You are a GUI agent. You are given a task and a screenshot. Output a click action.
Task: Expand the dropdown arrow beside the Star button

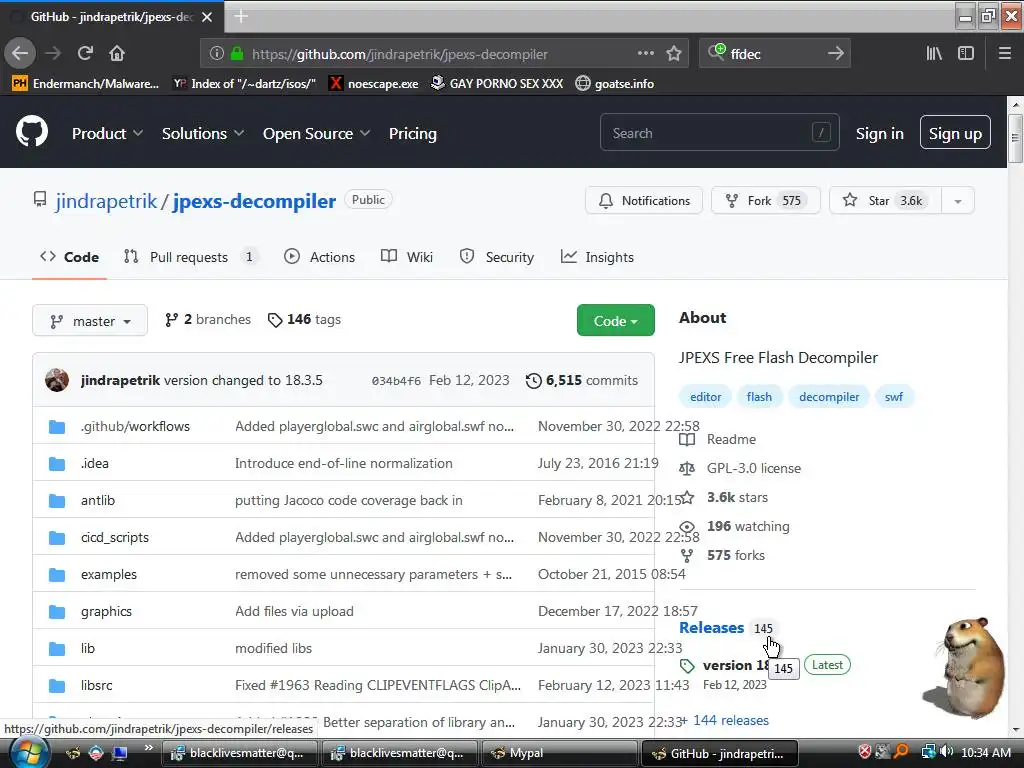click(958, 200)
